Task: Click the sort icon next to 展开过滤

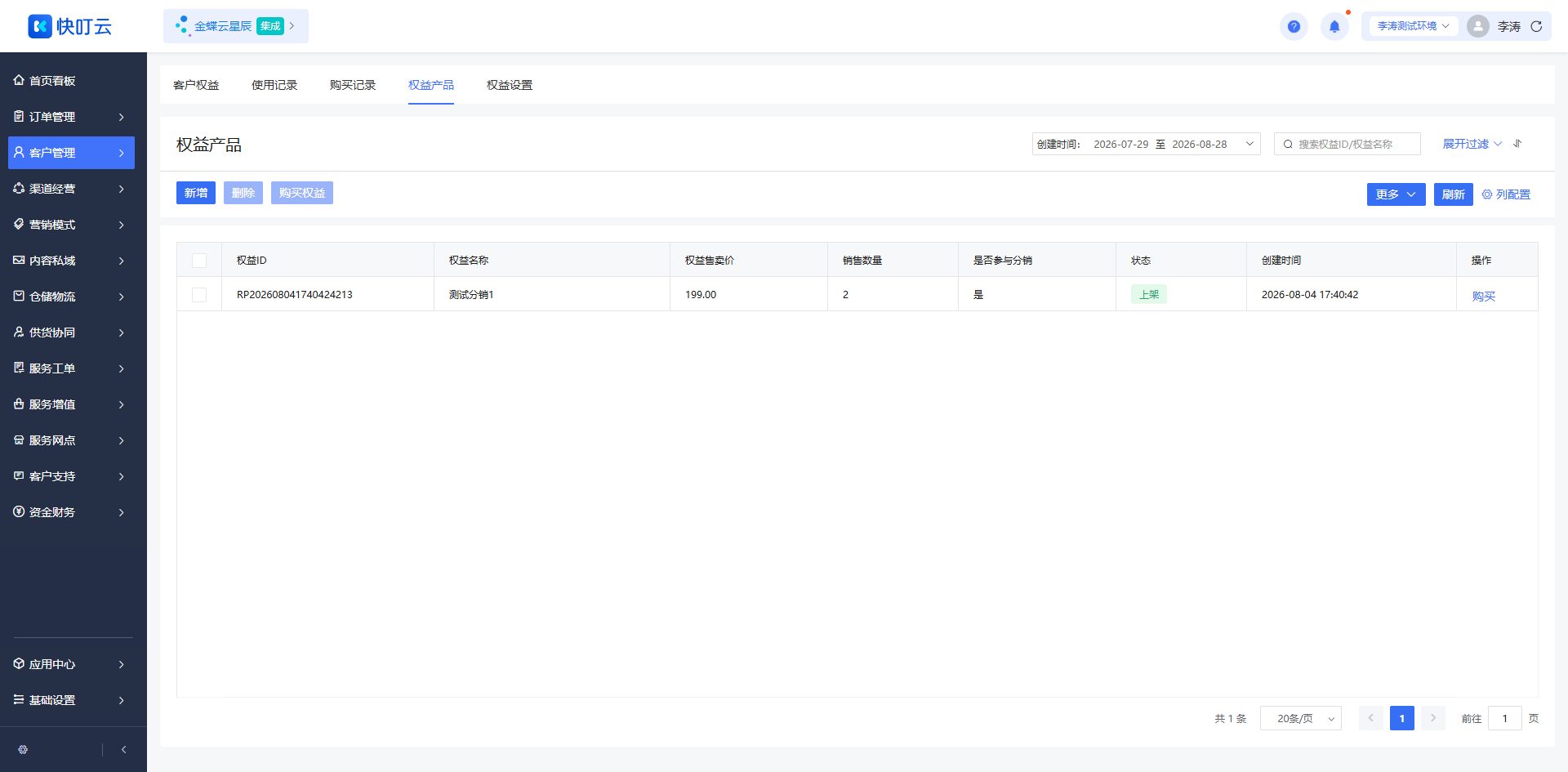Action: 1517,144
